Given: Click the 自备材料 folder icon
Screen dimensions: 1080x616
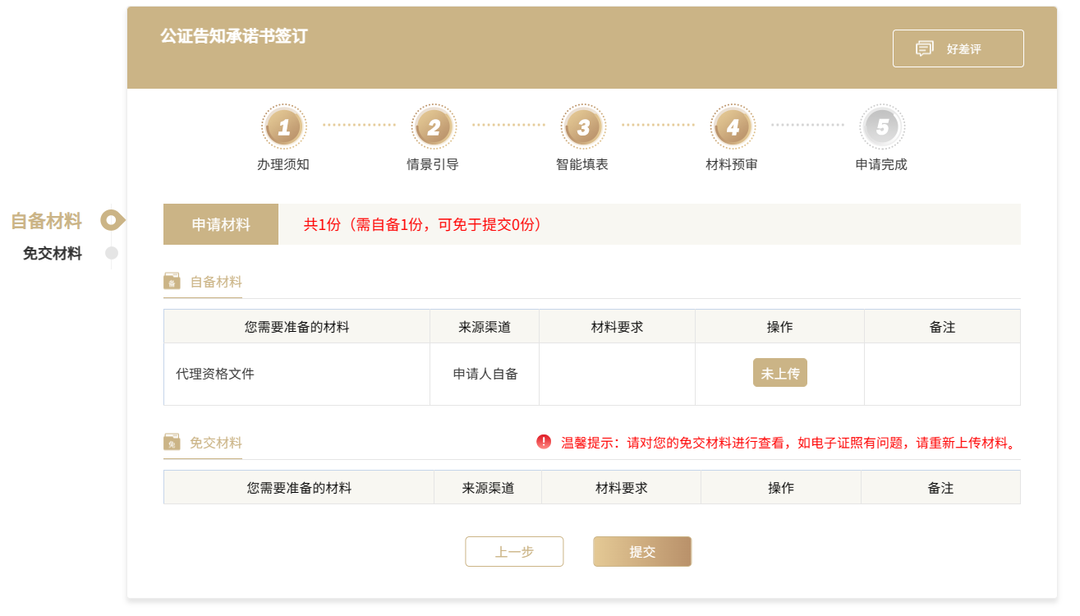Looking at the screenshot, I should [x=172, y=282].
